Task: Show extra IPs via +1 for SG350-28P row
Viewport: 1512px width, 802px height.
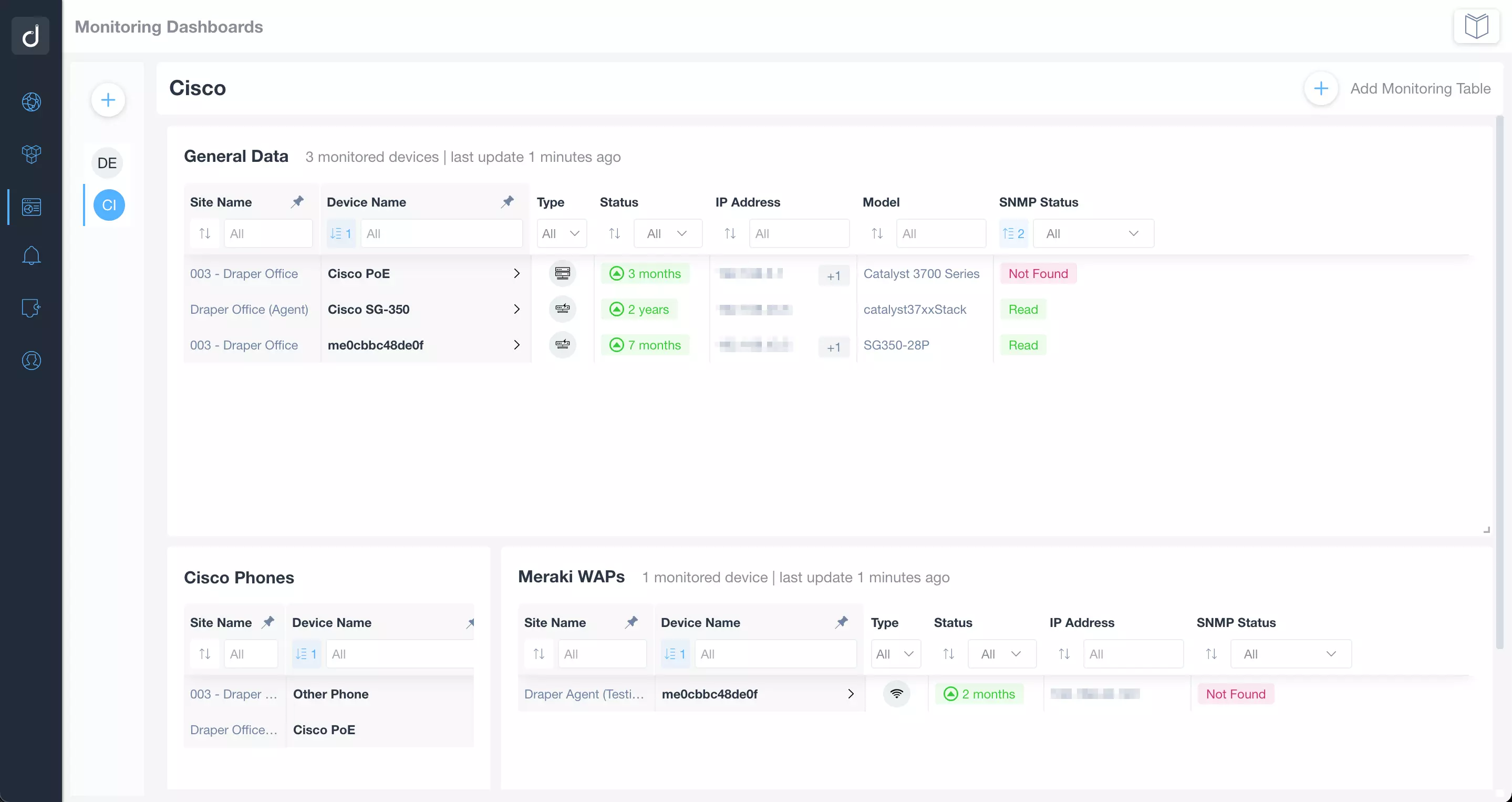Action: click(x=833, y=347)
